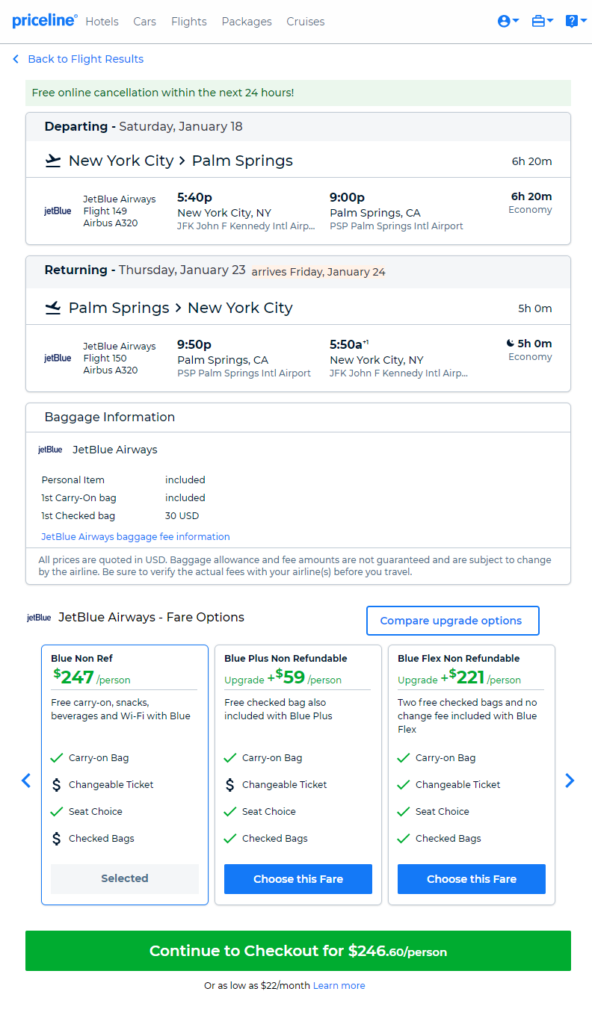This screenshot has height=1024, width=592.
Task: Return via Back to Flight Results link
Action: pyautogui.click(x=86, y=59)
